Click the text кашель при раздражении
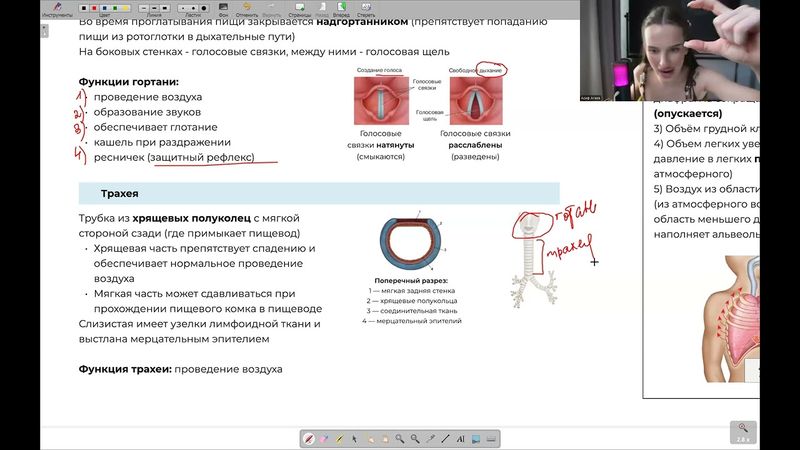 coord(162,142)
